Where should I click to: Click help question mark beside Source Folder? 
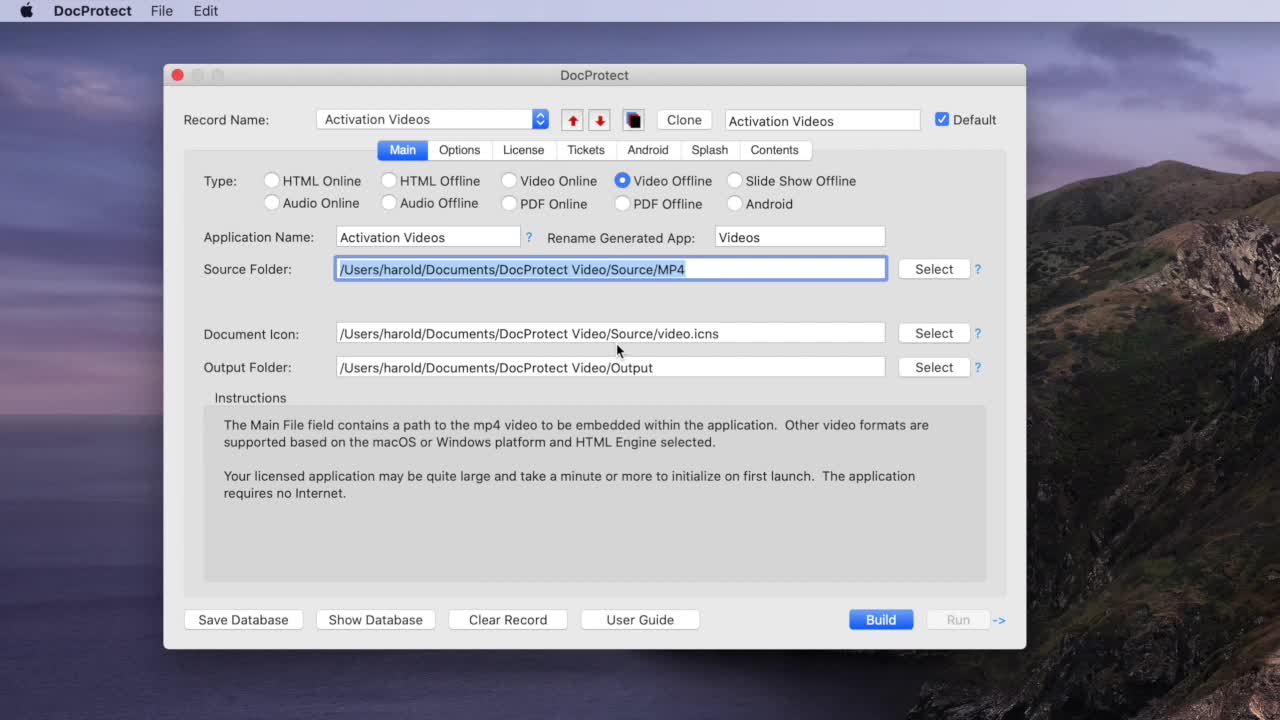[978, 269]
